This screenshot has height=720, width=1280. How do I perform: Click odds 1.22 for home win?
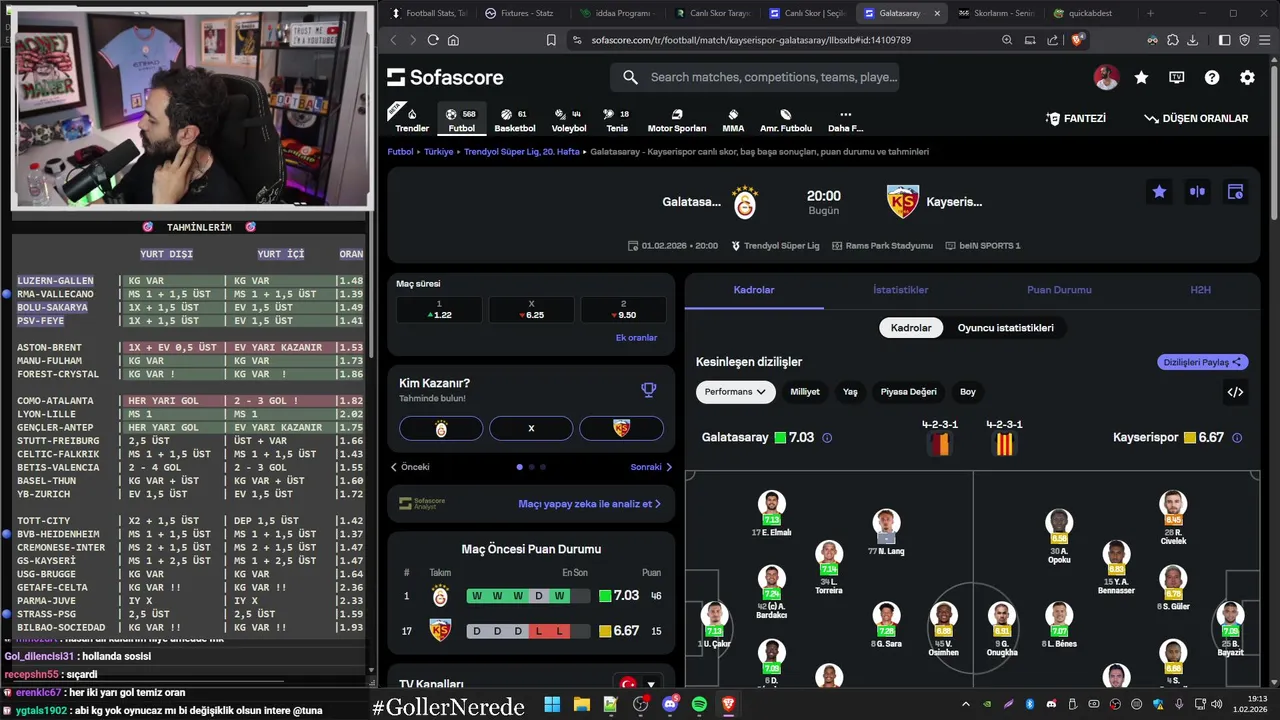(x=441, y=310)
